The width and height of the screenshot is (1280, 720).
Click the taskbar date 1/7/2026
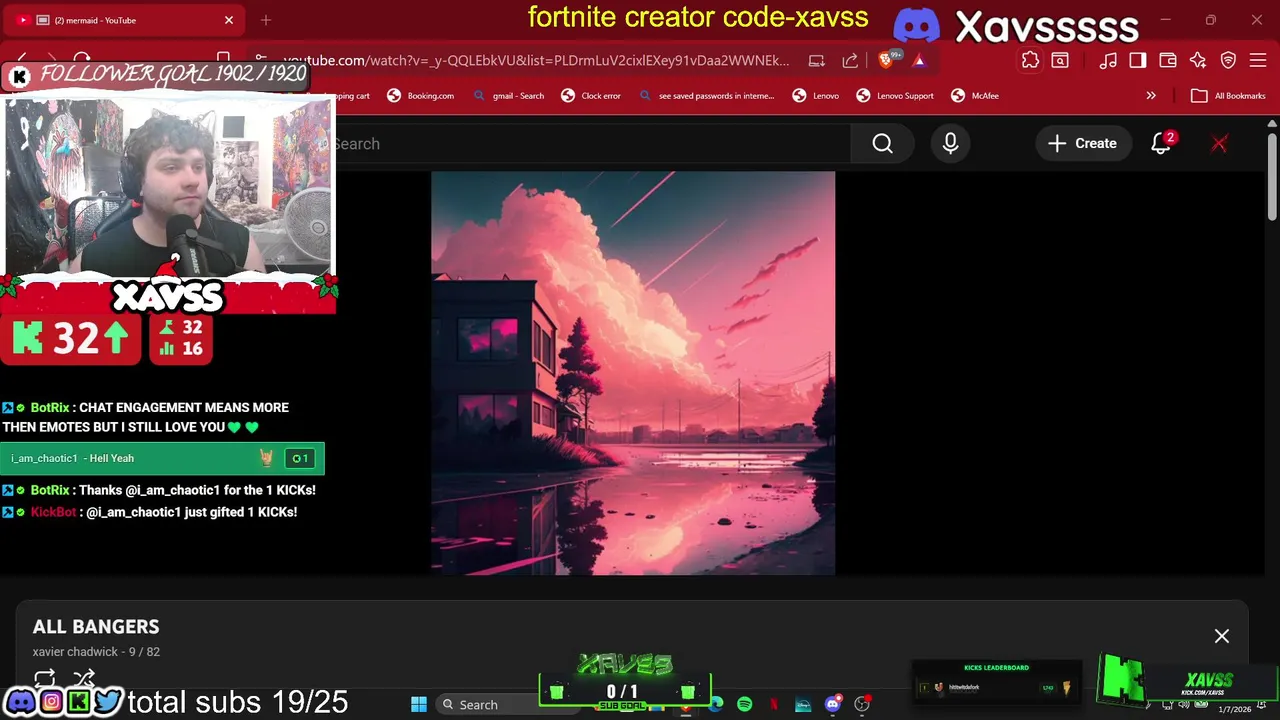pos(1235,709)
